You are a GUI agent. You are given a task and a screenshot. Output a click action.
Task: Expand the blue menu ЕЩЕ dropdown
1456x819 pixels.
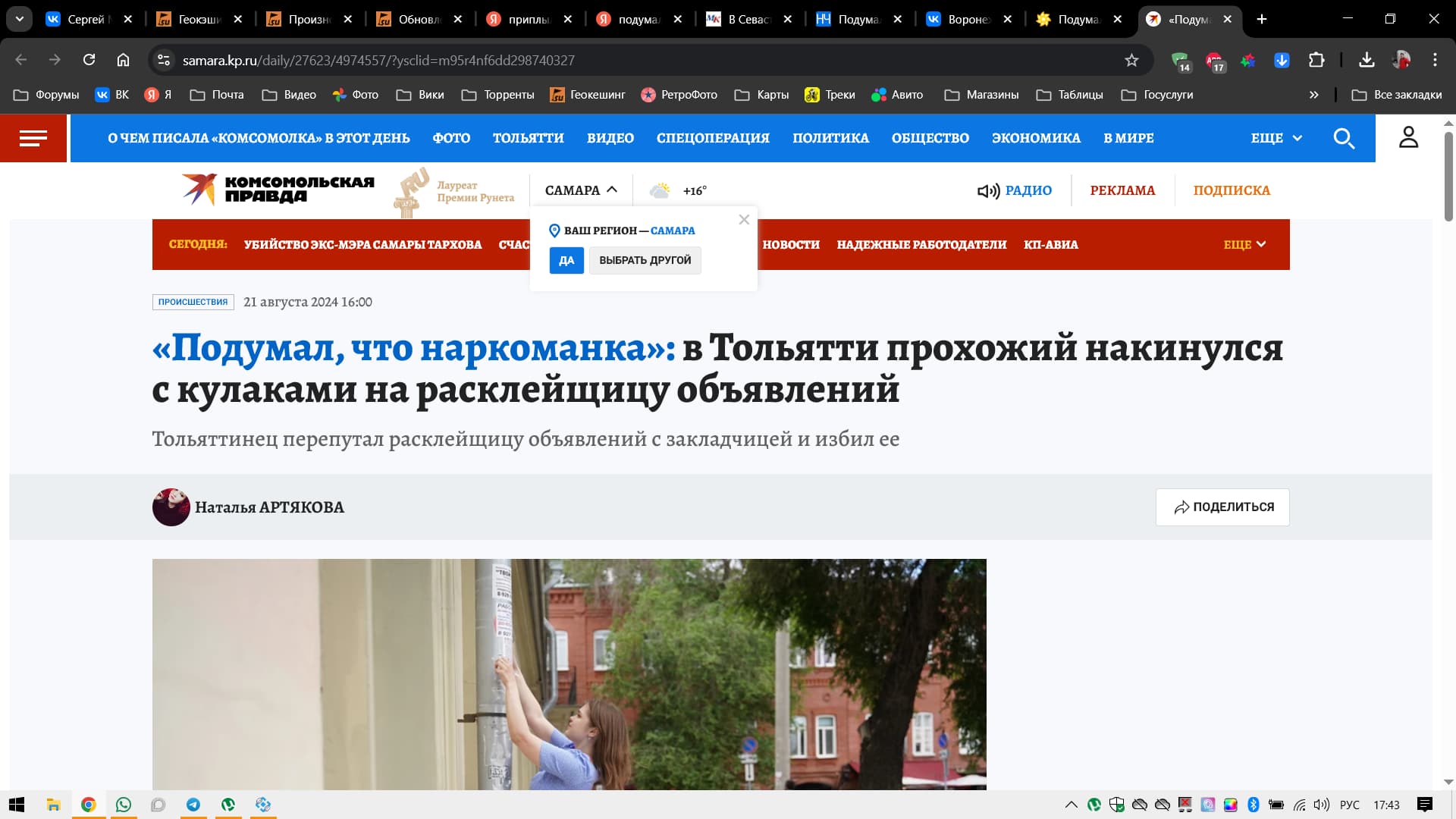click(x=1276, y=138)
